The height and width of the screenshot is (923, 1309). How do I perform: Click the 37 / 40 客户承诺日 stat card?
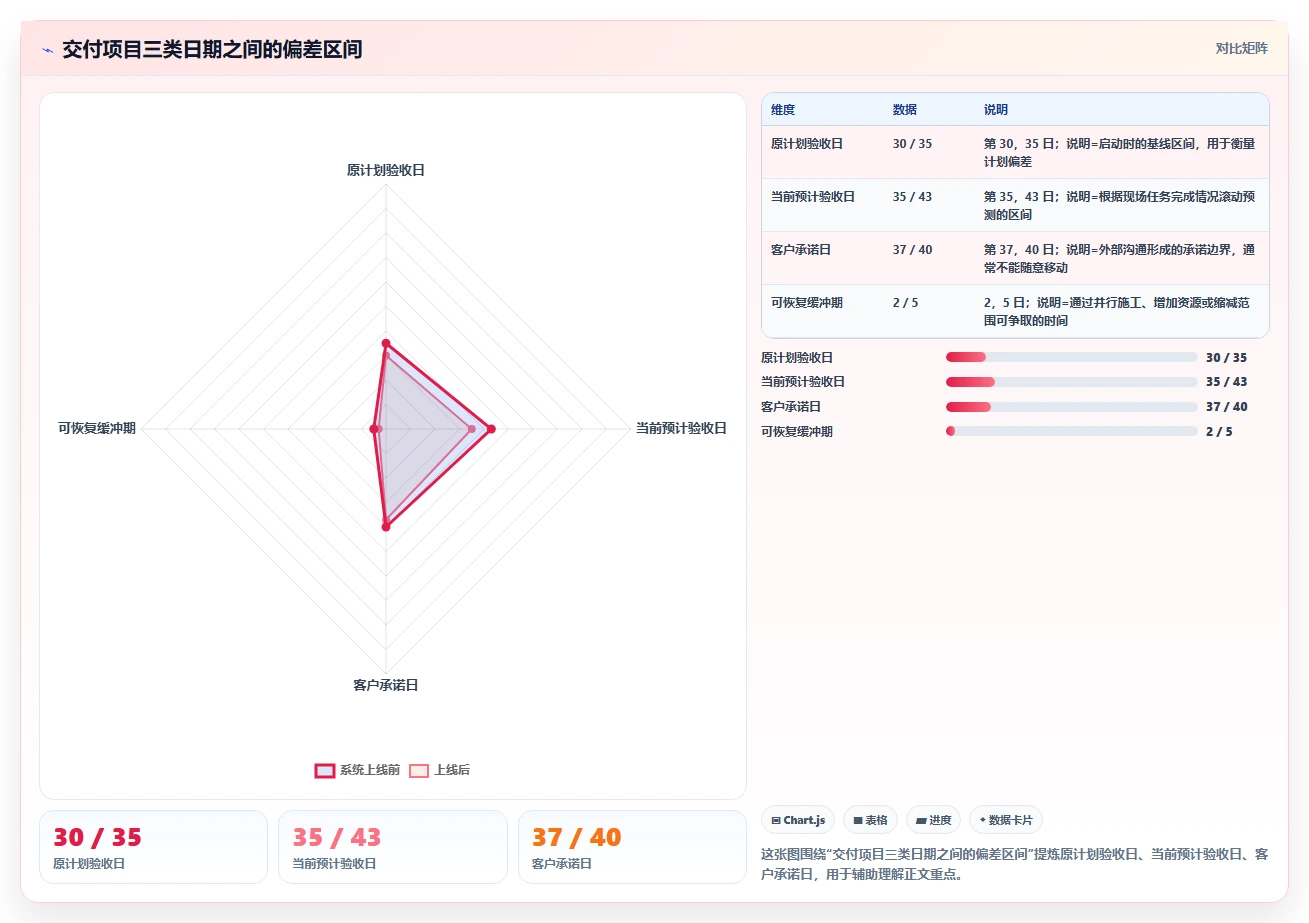coord(632,847)
